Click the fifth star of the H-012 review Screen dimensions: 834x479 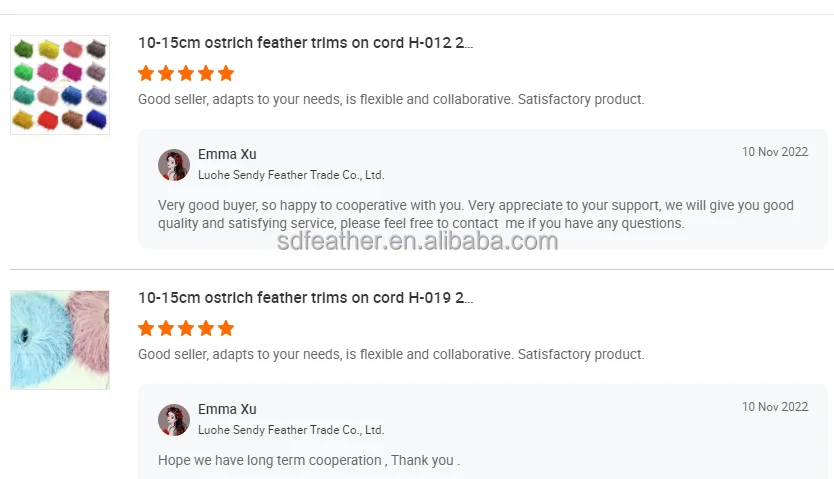[x=226, y=73]
